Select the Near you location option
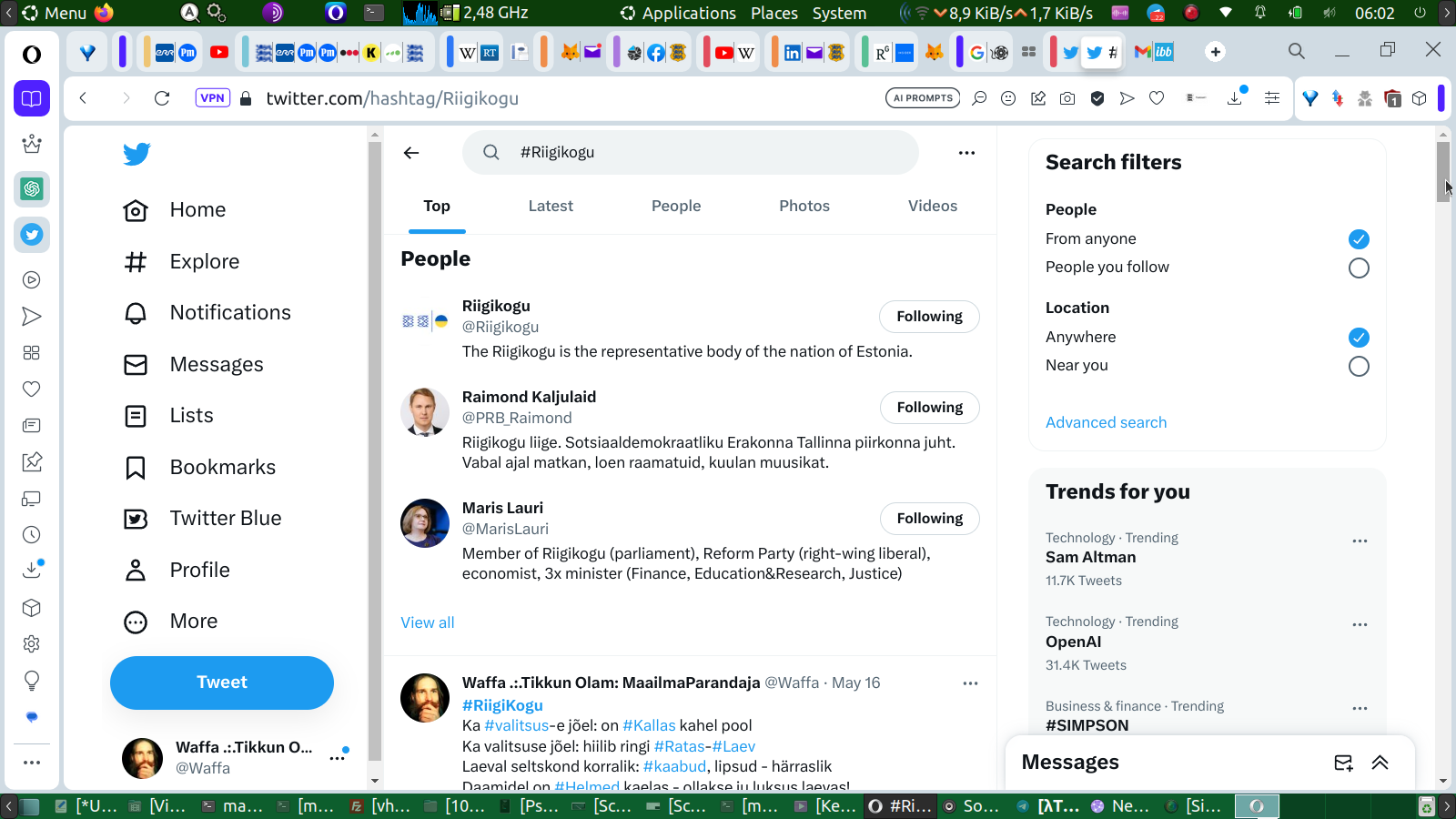Viewport: 1456px width, 819px height. click(1359, 366)
